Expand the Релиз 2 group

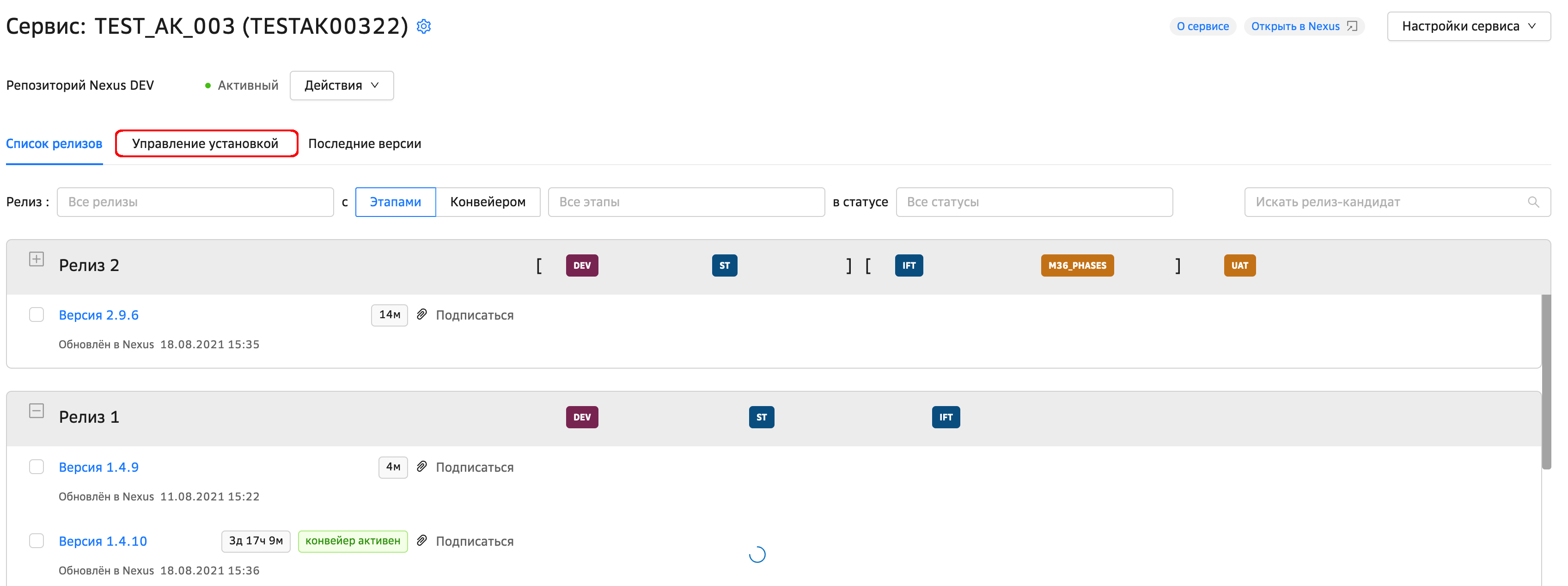click(x=37, y=259)
